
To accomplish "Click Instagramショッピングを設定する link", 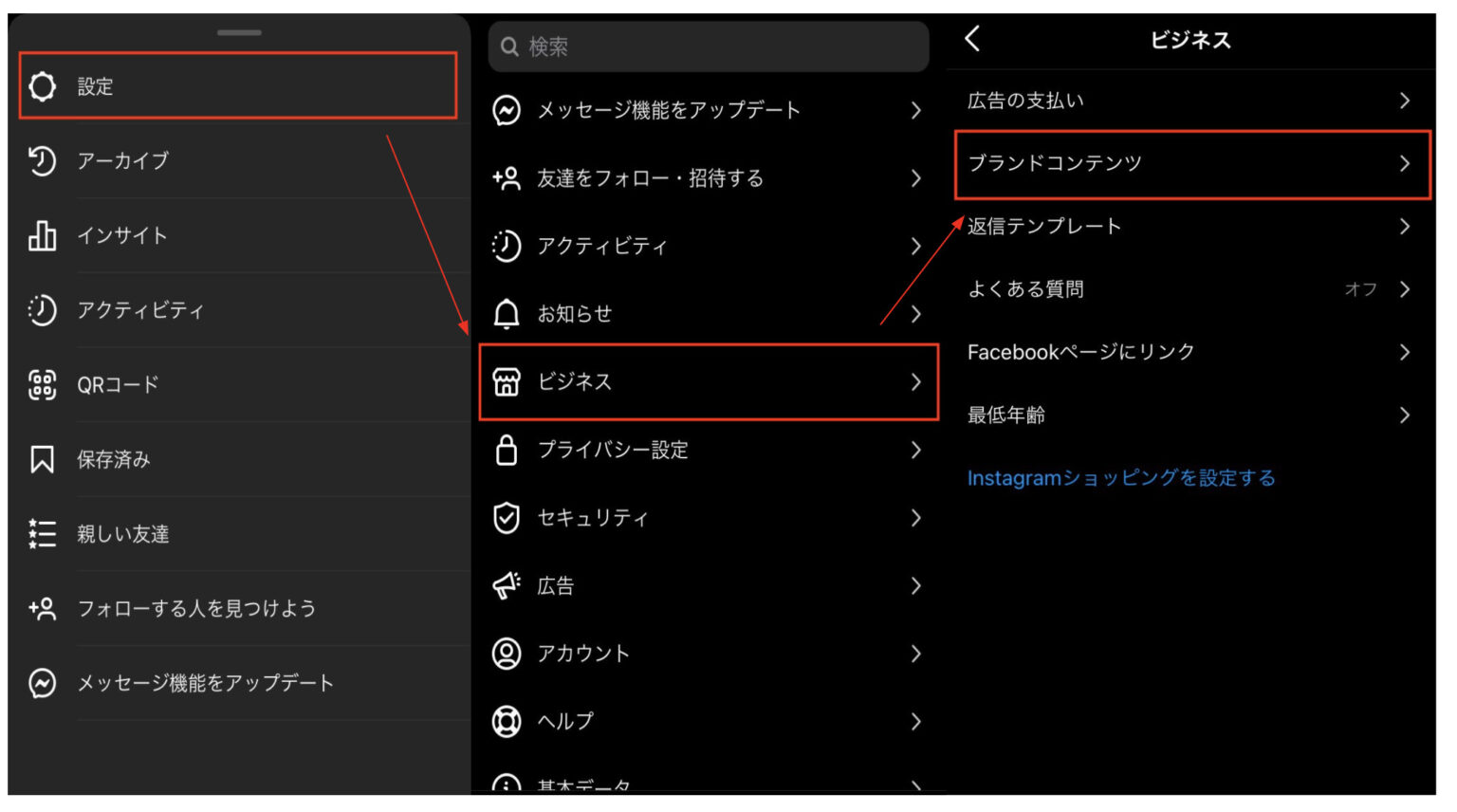I will (x=1121, y=478).
